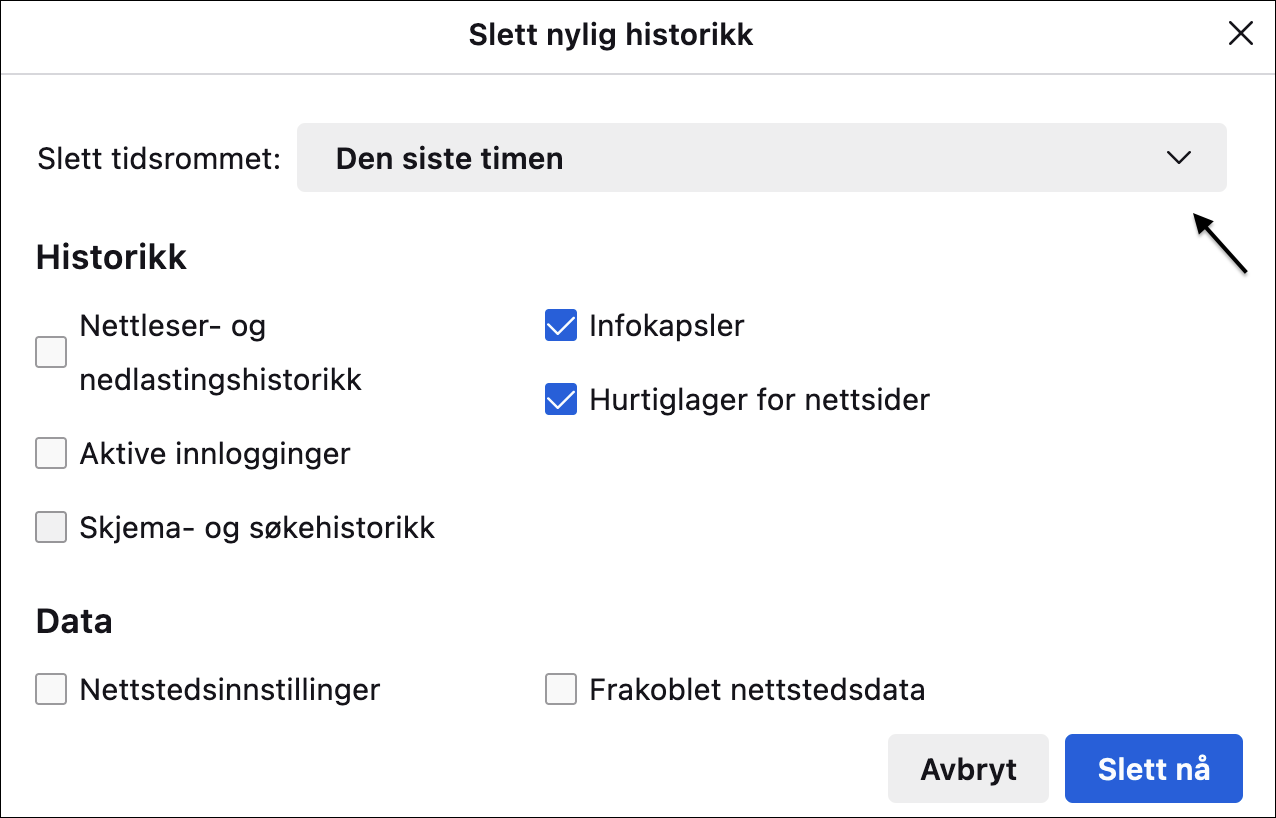
Task: Tick the Aktive innlogginger checkbox
Action: [x=51, y=453]
